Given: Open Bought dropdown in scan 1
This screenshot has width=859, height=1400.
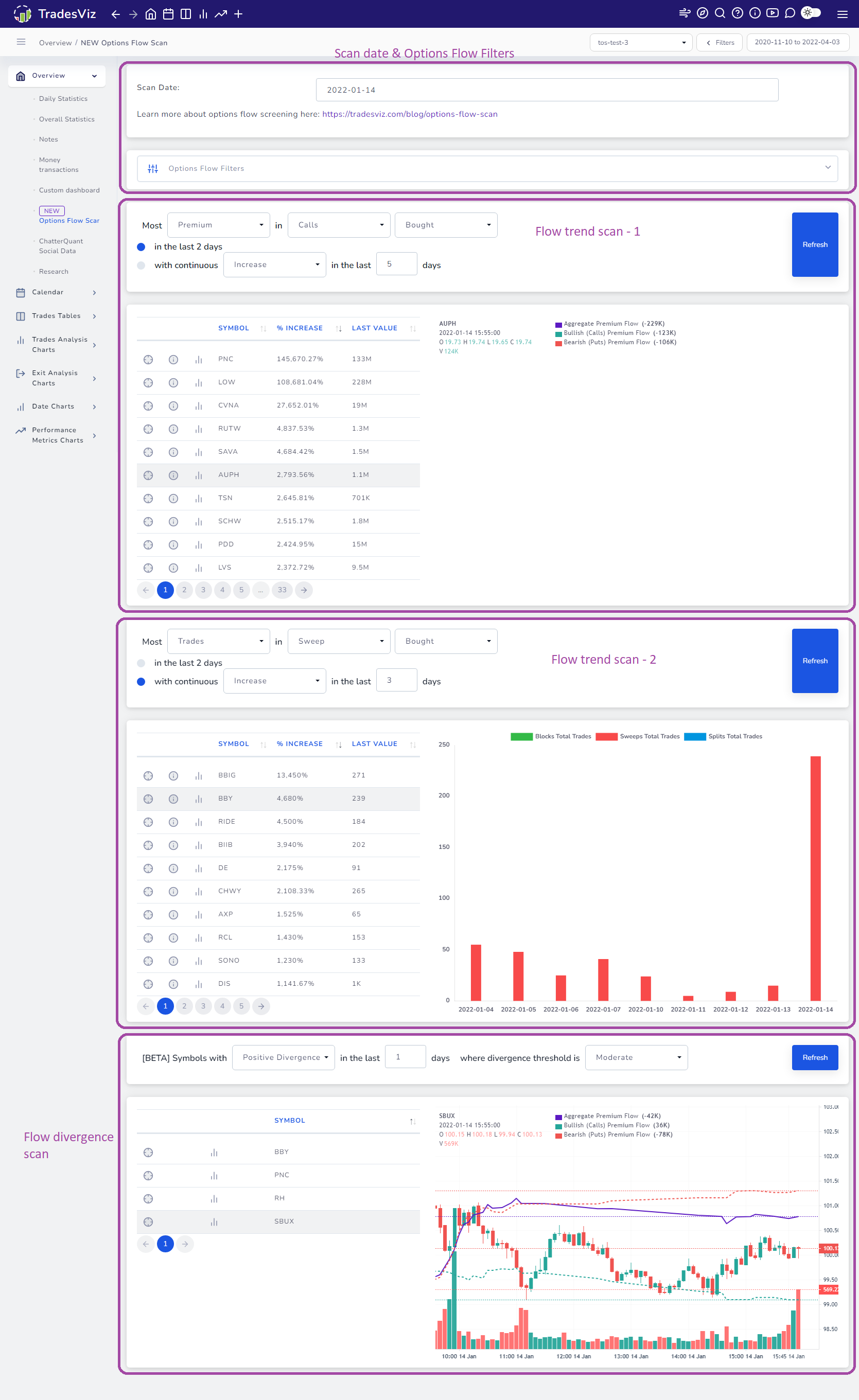Looking at the screenshot, I should pos(446,225).
